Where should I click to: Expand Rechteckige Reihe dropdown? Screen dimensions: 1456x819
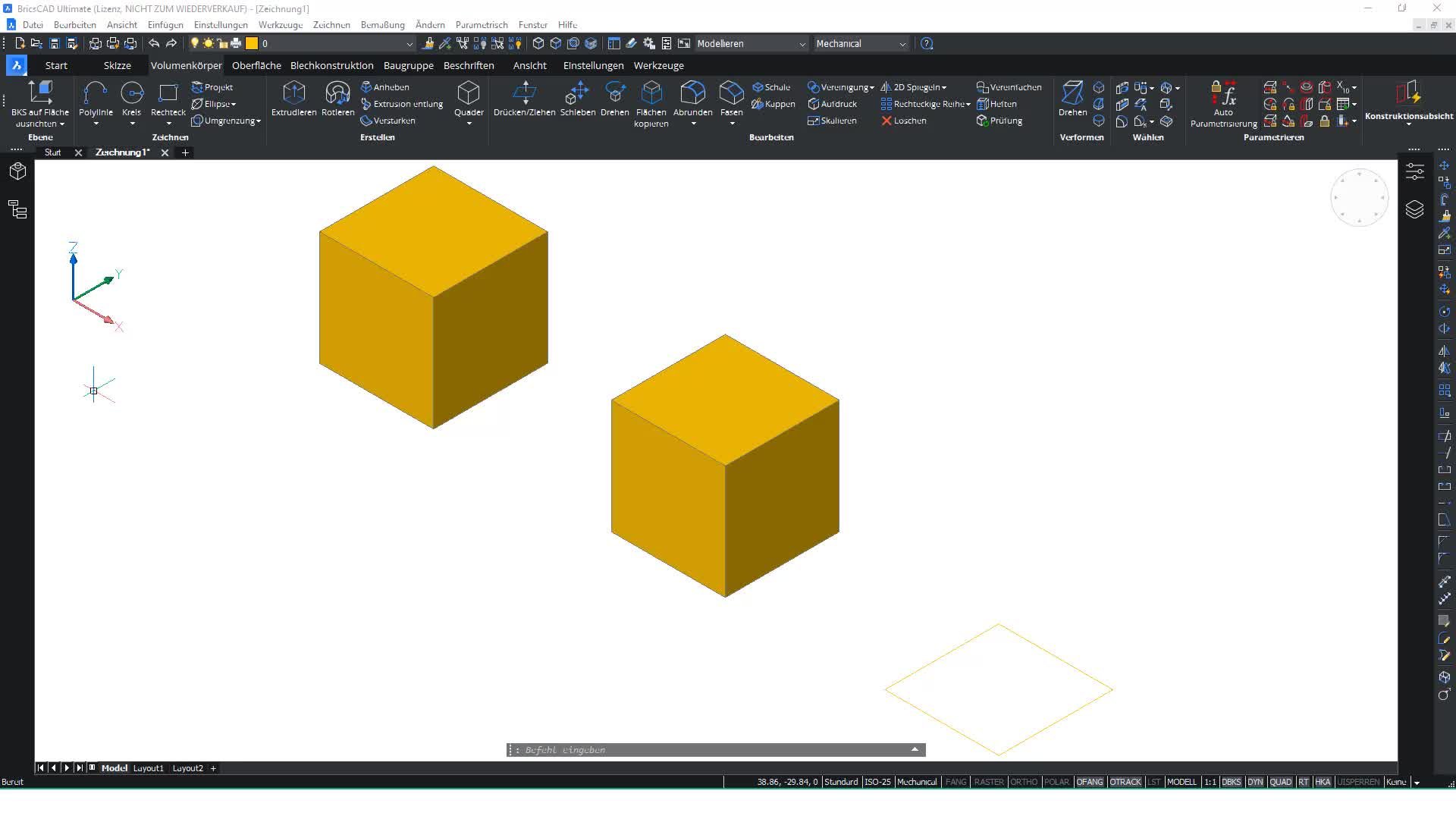(x=968, y=104)
